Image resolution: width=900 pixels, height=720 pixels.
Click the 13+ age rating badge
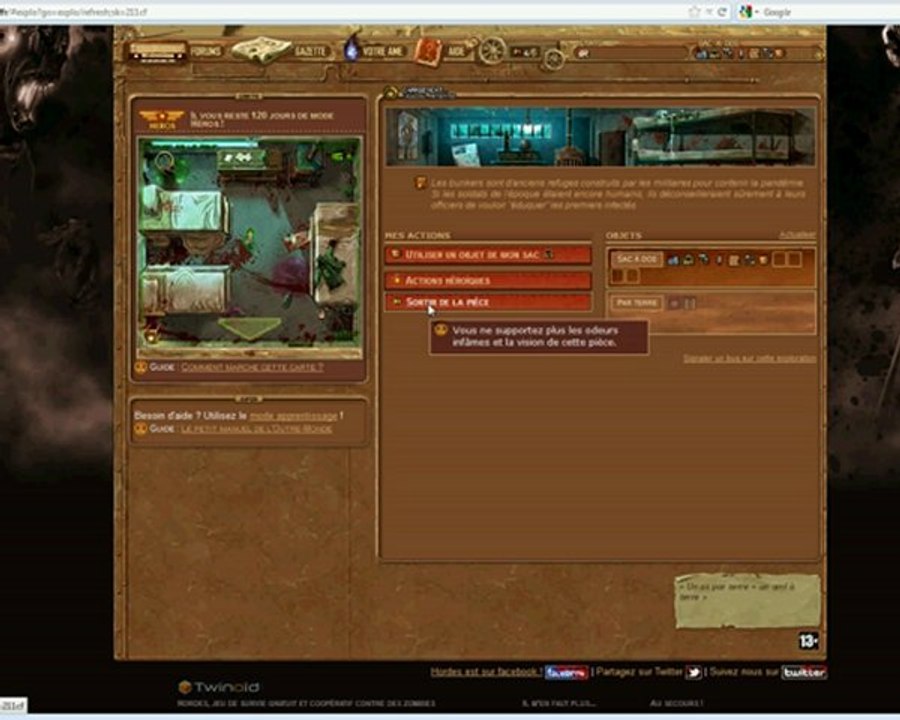(809, 640)
